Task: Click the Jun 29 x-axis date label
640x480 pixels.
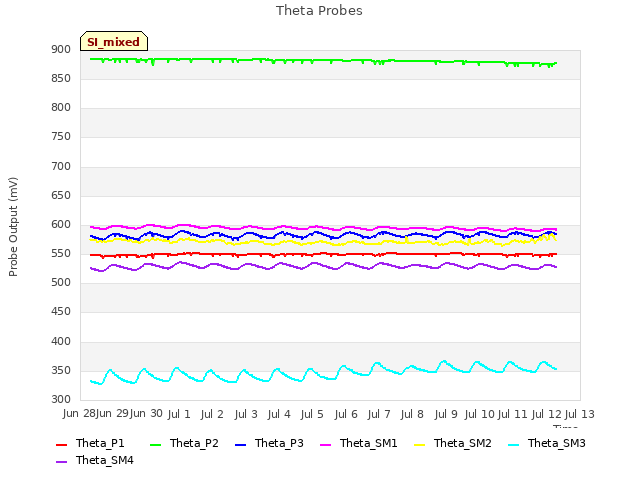Action: point(113,414)
